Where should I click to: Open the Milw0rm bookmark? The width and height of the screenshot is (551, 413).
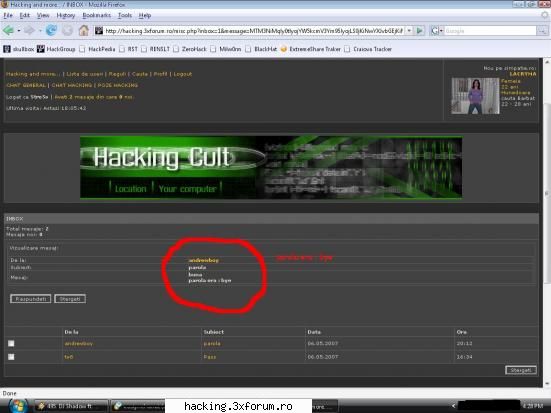click(x=226, y=49)
